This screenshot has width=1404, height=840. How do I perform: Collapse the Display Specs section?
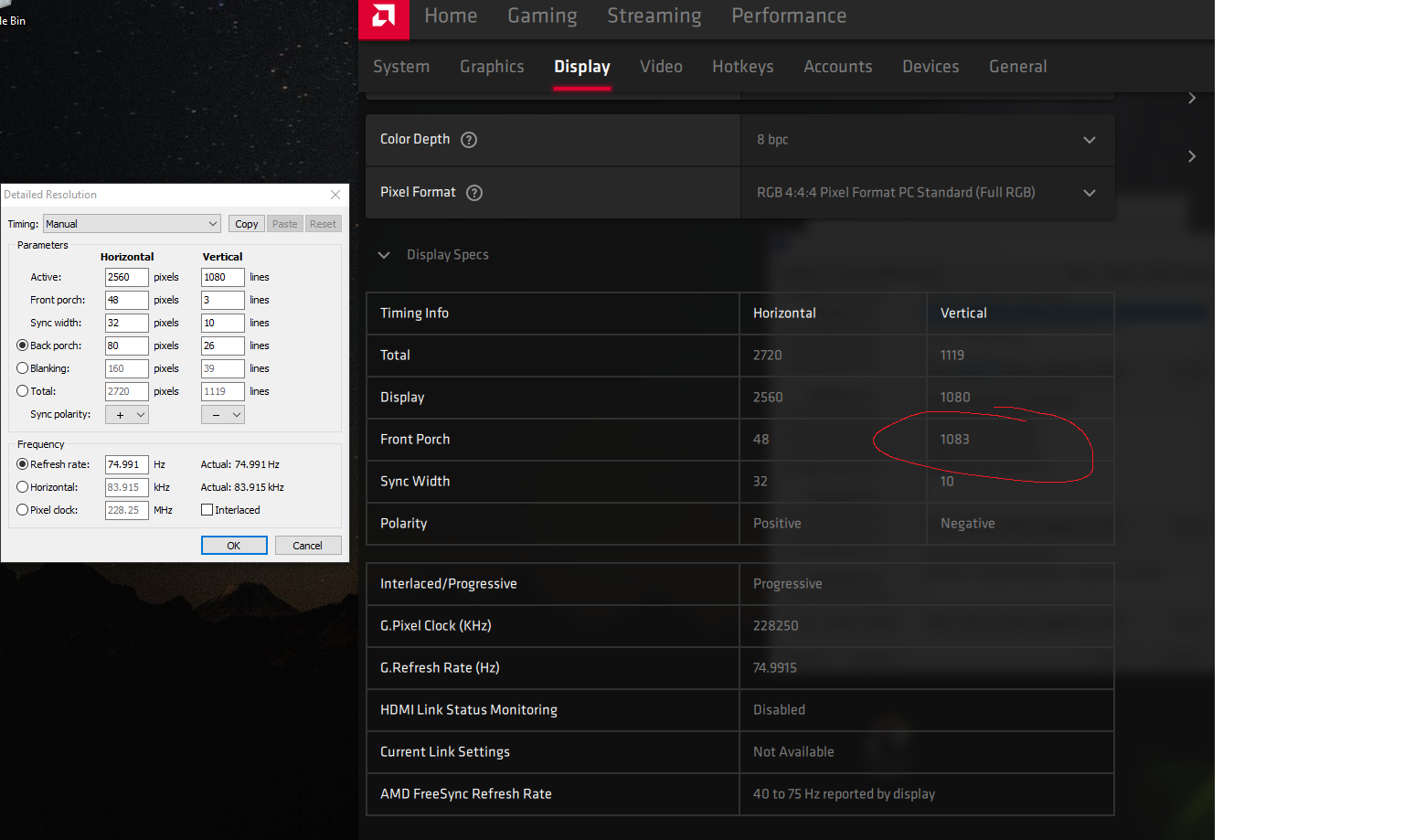(x=384, y=255)
